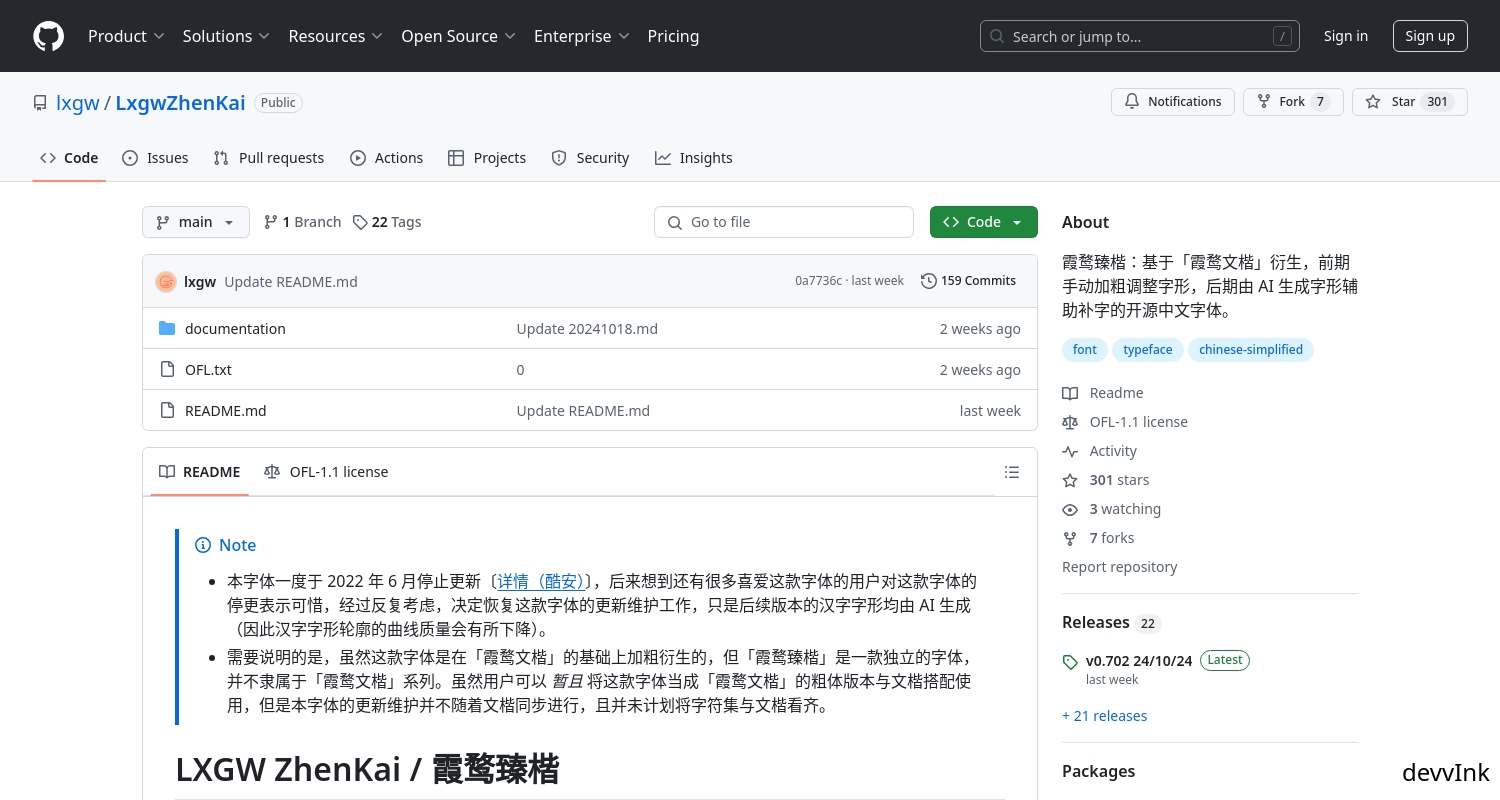Click Report repository link
This screenshot has height=800, width=1500.
point(1120,567)
